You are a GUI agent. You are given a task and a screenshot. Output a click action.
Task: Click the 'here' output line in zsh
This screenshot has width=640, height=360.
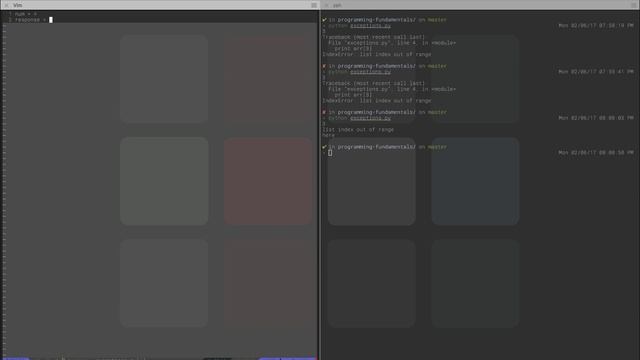(328, 135)
